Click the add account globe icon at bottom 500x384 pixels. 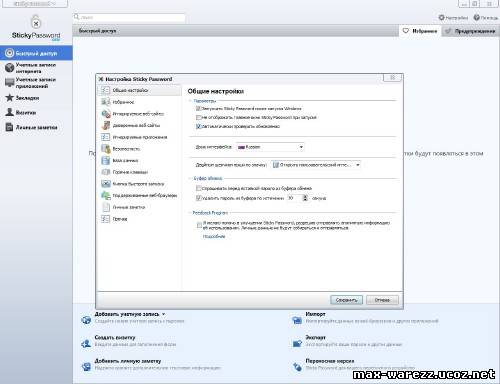(x=86, y=320)
